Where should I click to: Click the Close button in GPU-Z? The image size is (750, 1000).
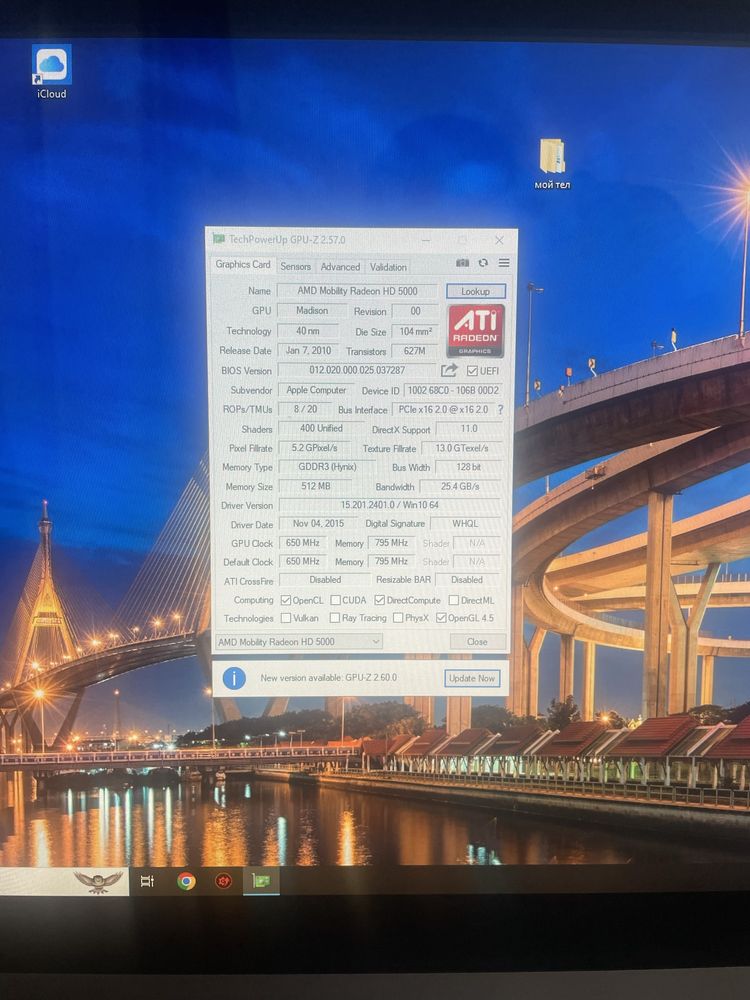[477, 642]
